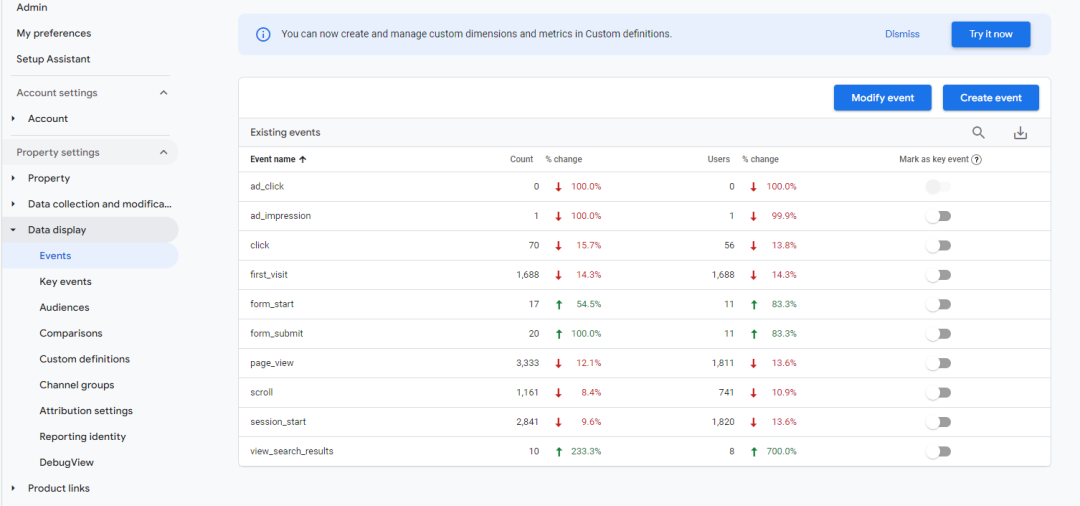This screenshot has height=506, width=1080.
Task: Click the Count column header
Action: coord(522,159)
